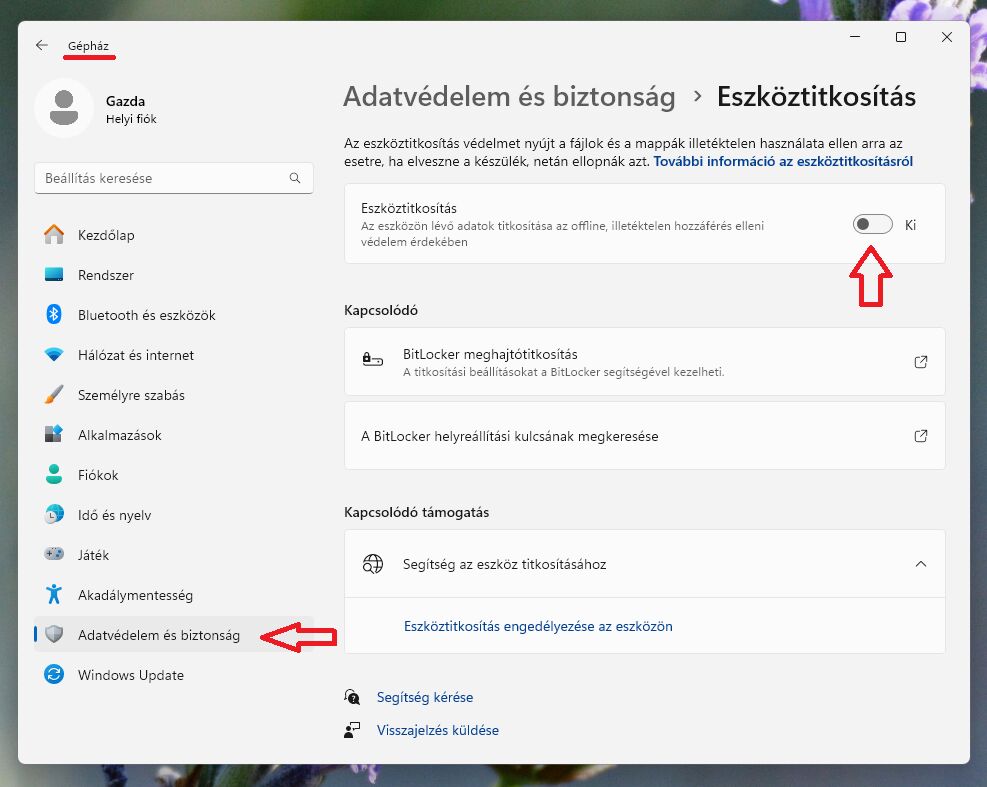Open external link icon for BitLocker meghajtótitkosítás
This screenshot has width=987, height=787.
coord(920,362)
